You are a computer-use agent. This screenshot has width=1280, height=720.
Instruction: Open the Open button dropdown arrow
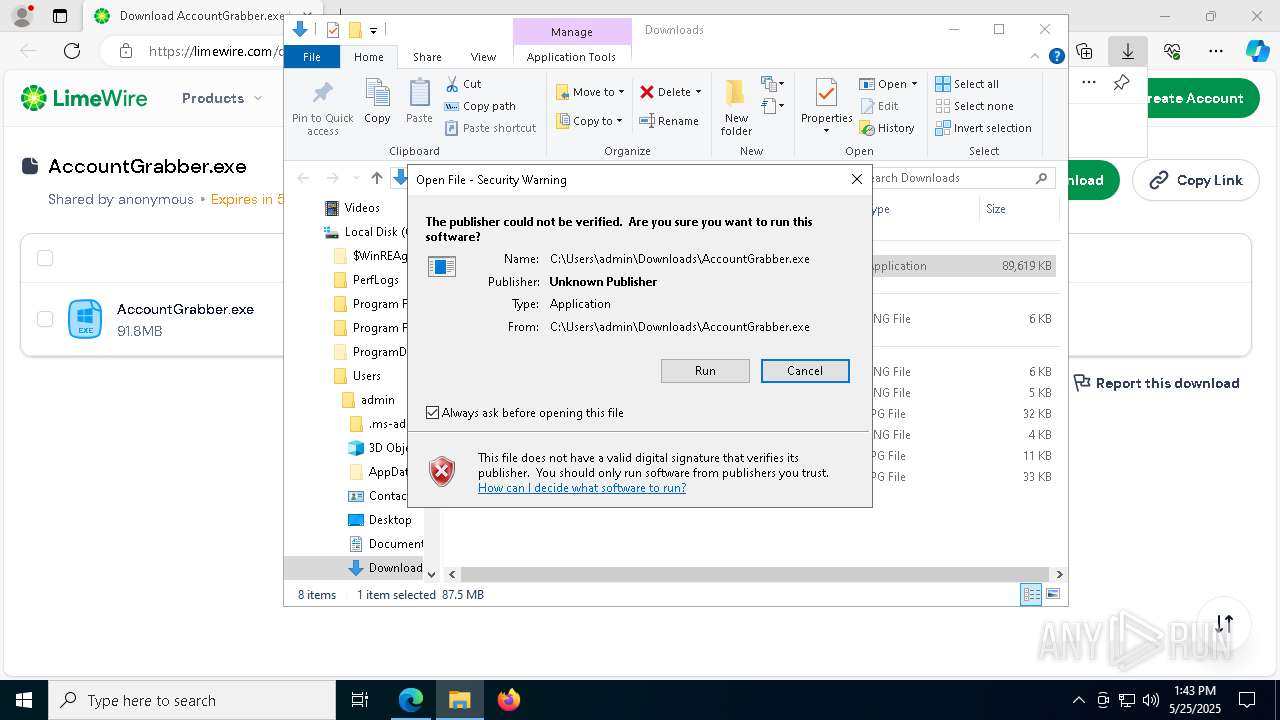(x=914, y=84)
